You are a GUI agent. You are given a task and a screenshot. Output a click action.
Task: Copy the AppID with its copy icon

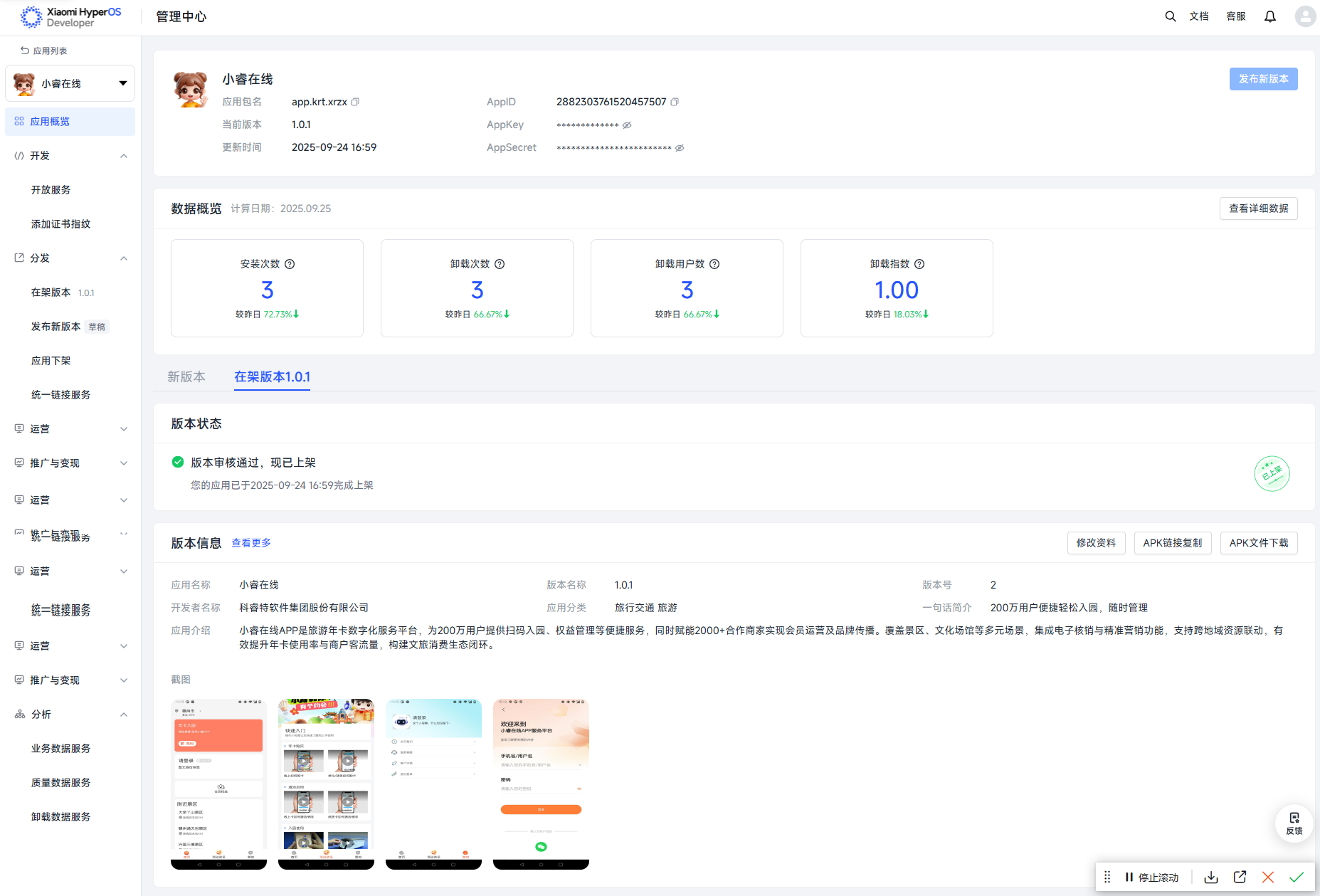point(675,102)
